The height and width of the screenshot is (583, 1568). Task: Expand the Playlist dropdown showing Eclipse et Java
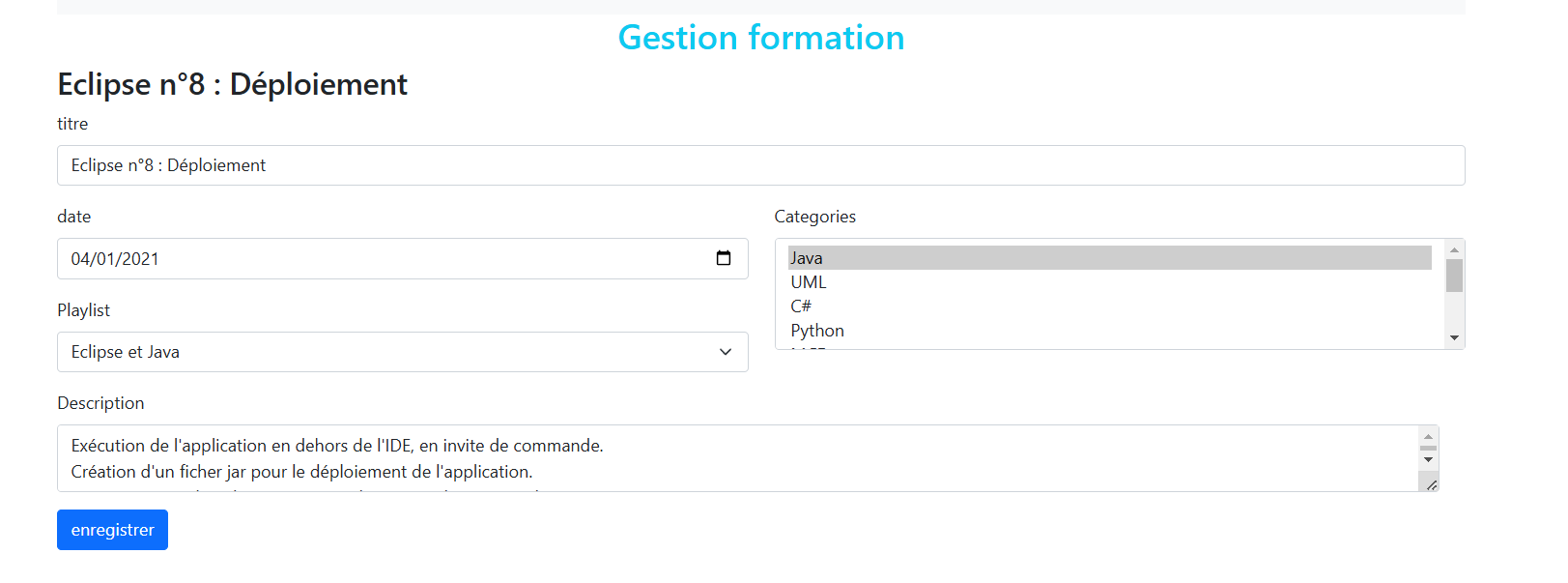(x=402, y=352)
